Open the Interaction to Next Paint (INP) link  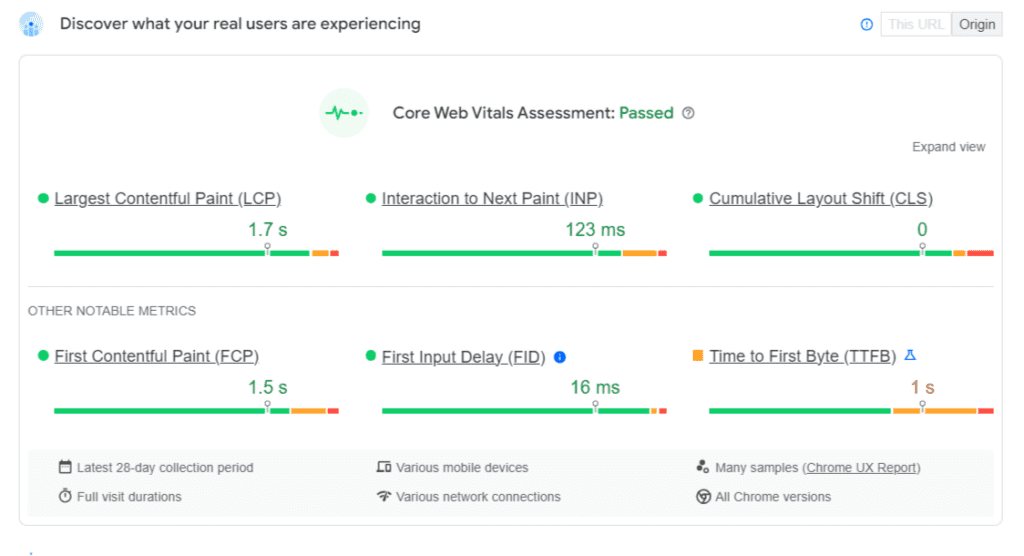[x=492, y=199]
